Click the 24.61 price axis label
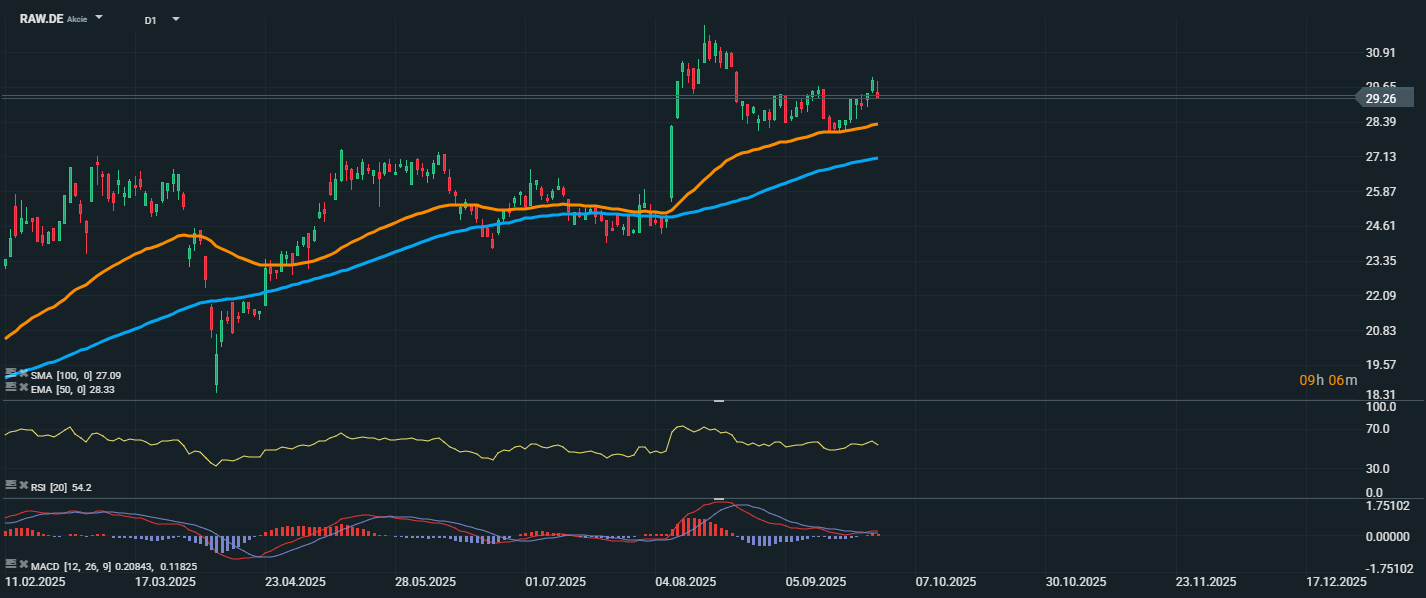Viewport: 1426px width, 598px height. tap(1381, 226)
